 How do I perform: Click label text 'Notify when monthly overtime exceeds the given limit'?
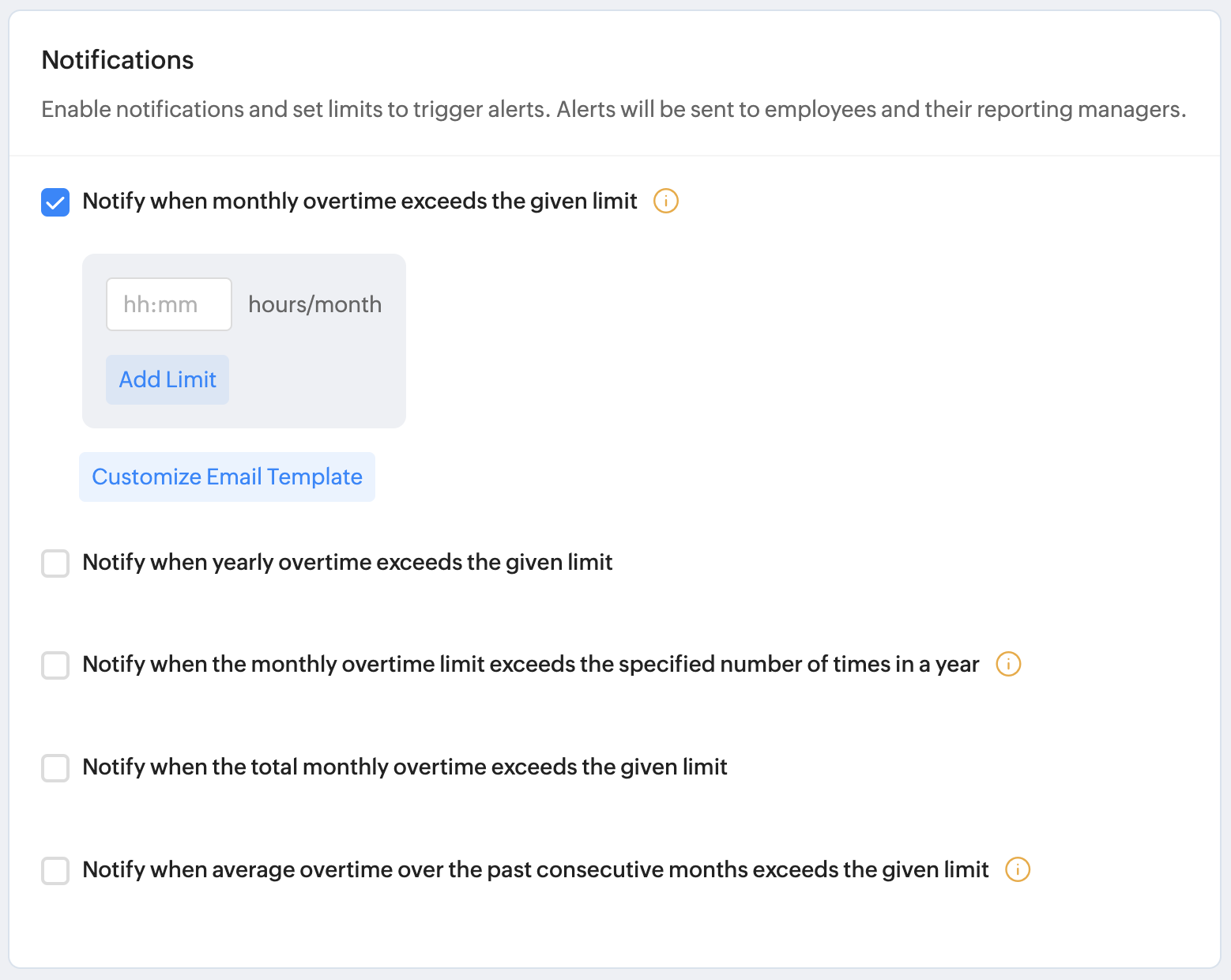360,202
